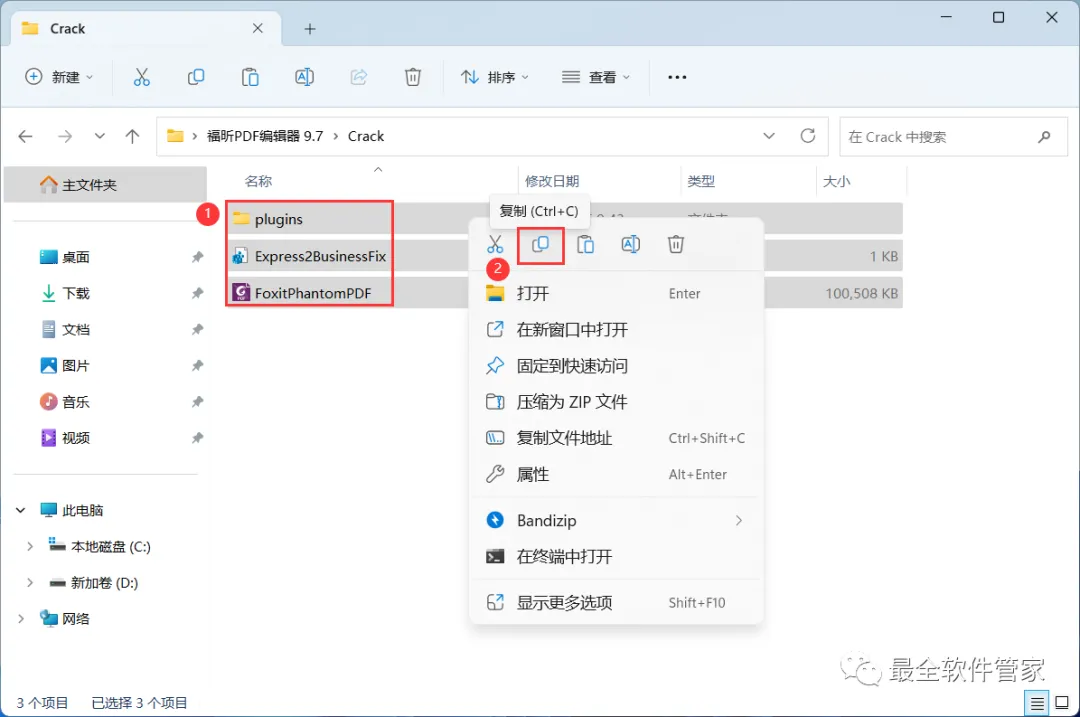Unpin 图片 using its pin icon

(198, 366)
